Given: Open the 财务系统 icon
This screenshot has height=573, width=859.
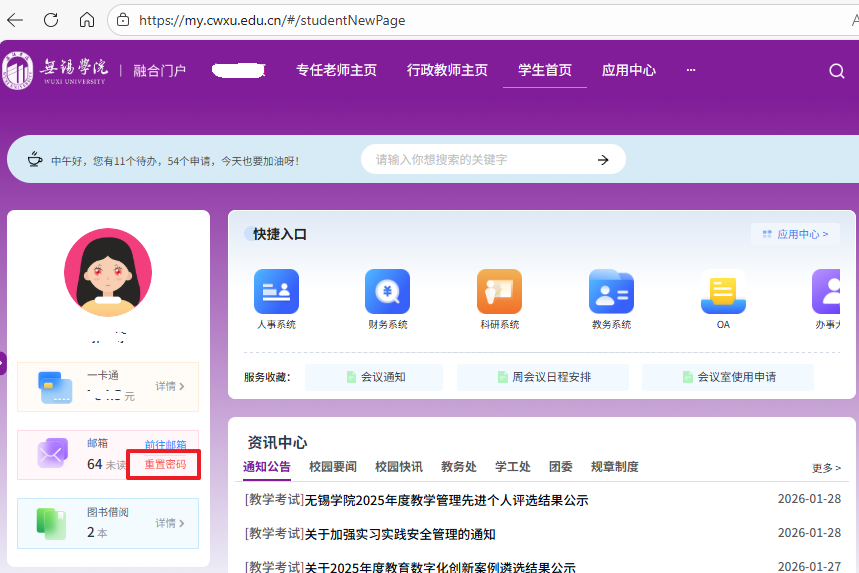Looking at the screenshot, I should 387,292.
